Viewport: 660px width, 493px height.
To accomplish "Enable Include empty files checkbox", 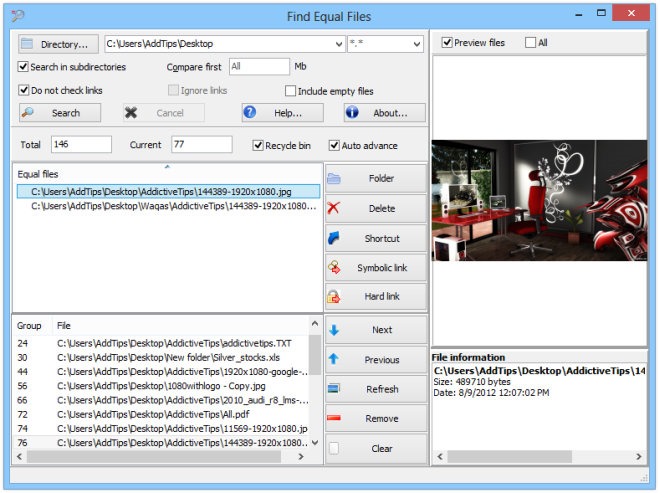I will 290,91.
